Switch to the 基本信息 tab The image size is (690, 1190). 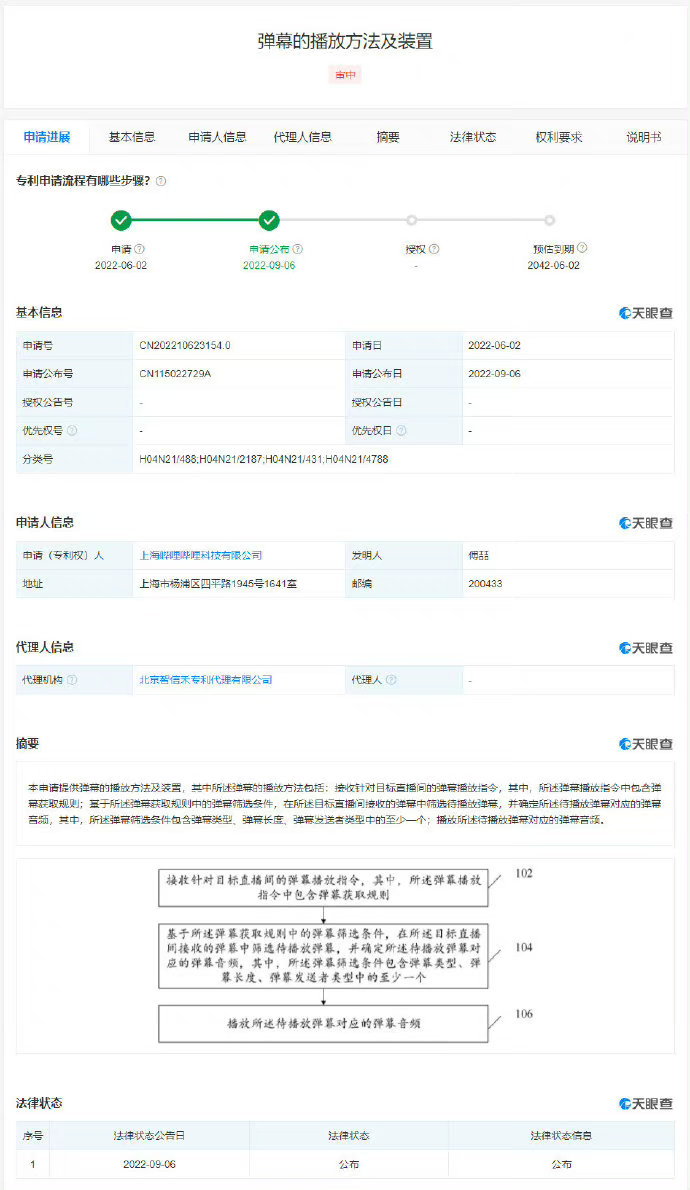click(x=132, y=137)
